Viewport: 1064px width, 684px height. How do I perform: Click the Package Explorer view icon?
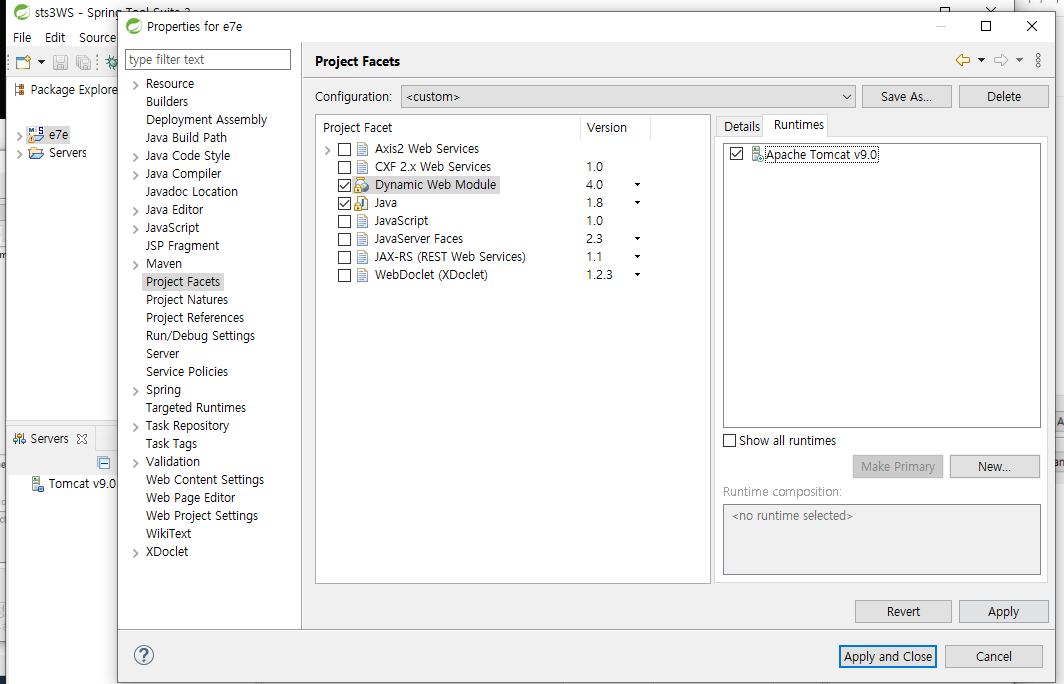(20, 90)
